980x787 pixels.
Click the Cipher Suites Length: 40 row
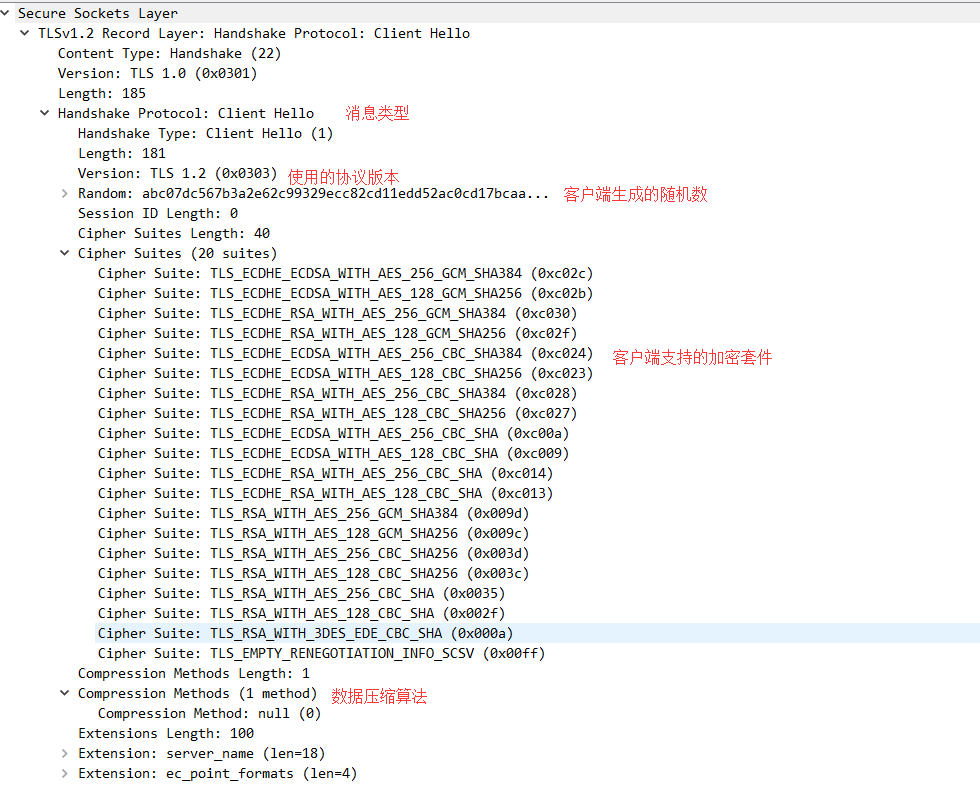173,233
